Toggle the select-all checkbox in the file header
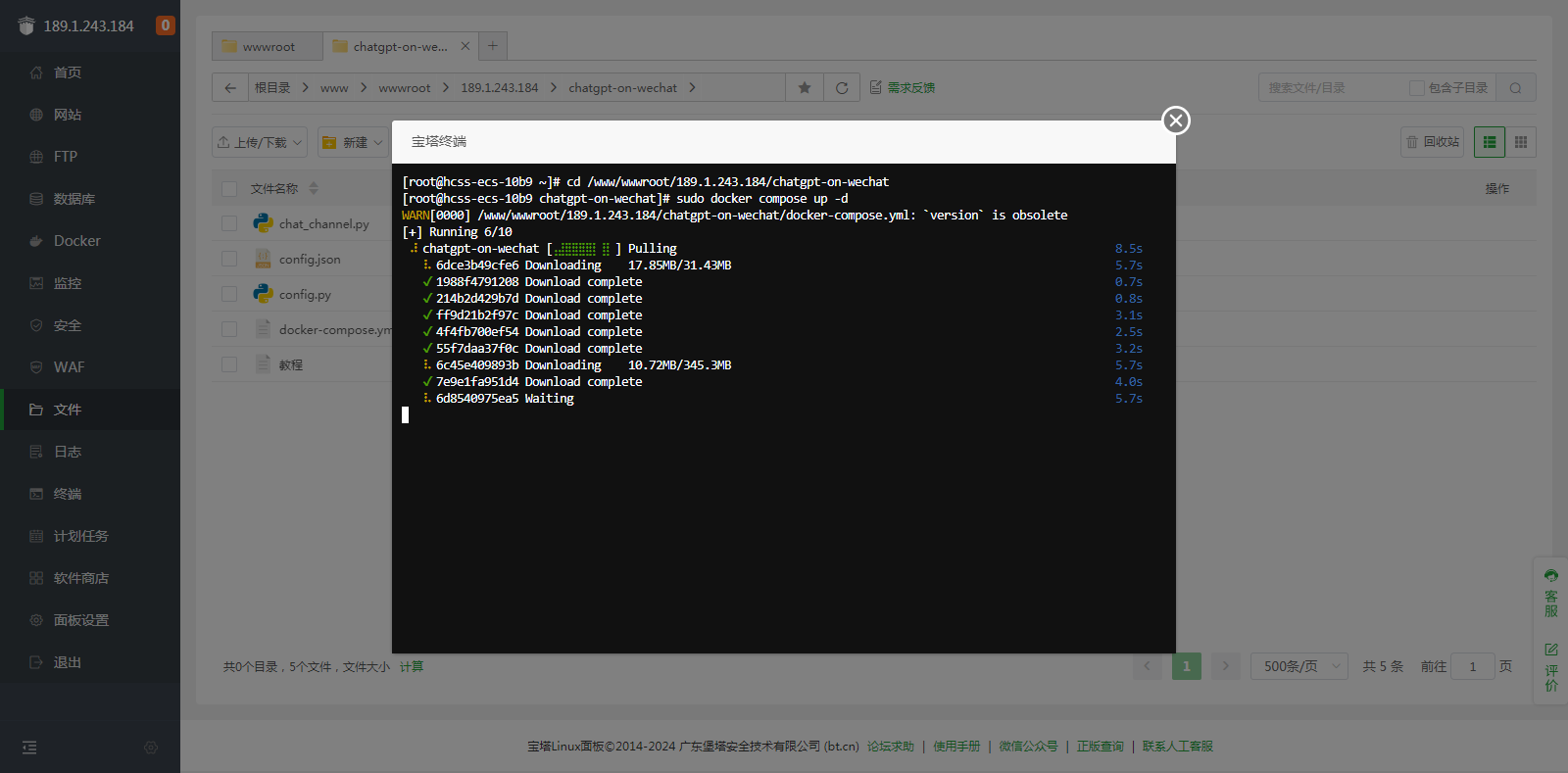Viewport: 1568px width, 773px height. coord(229,189)
